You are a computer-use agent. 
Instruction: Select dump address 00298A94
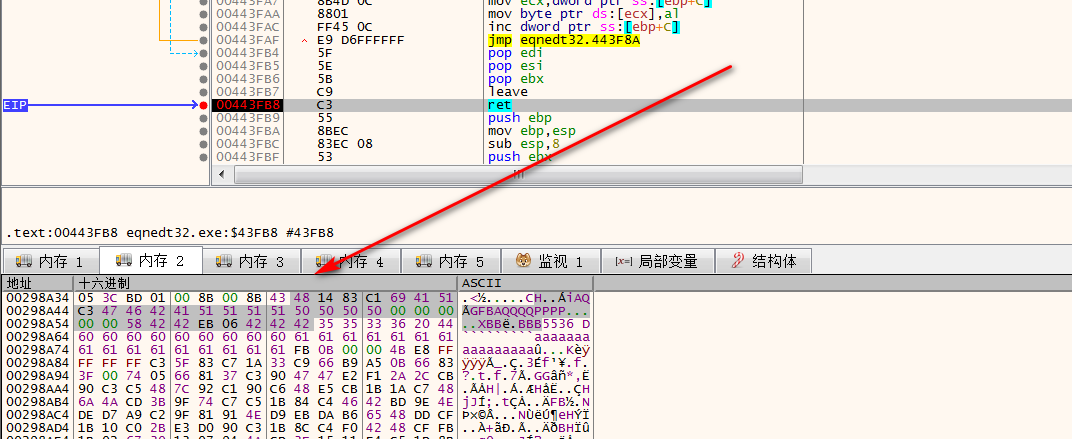coord(36,375)
